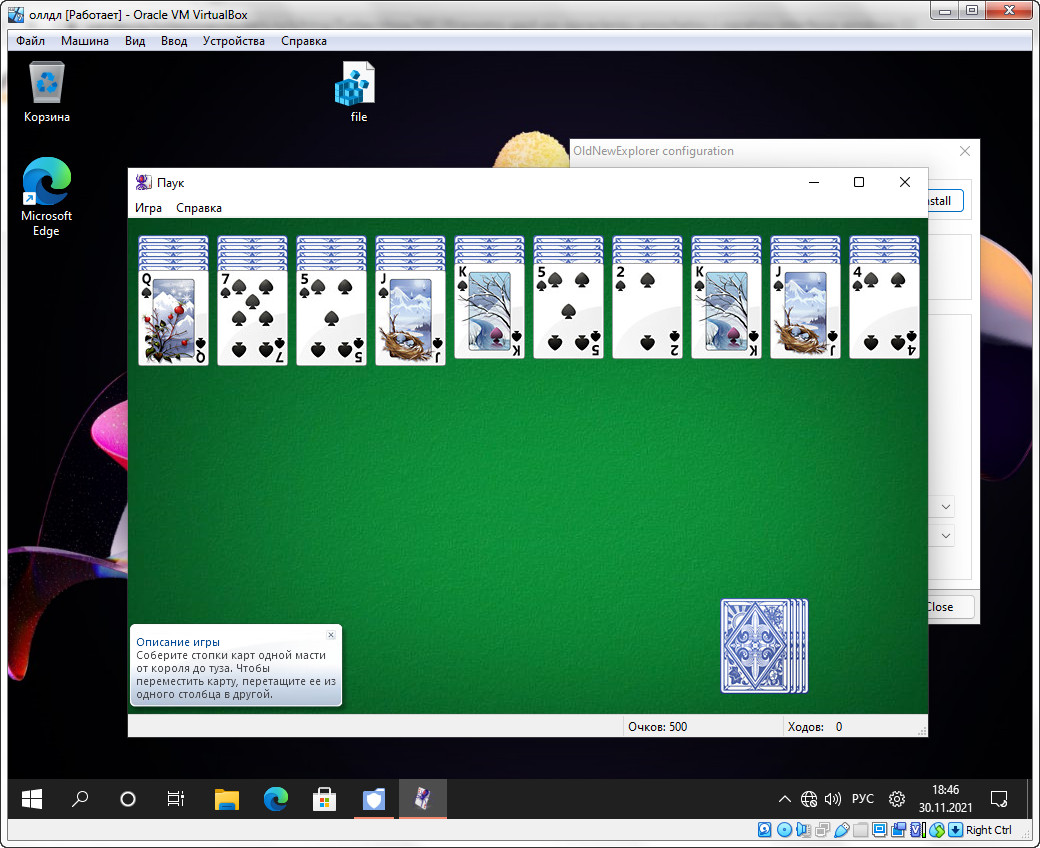Click the taskbar search icon

coord(80,798)
